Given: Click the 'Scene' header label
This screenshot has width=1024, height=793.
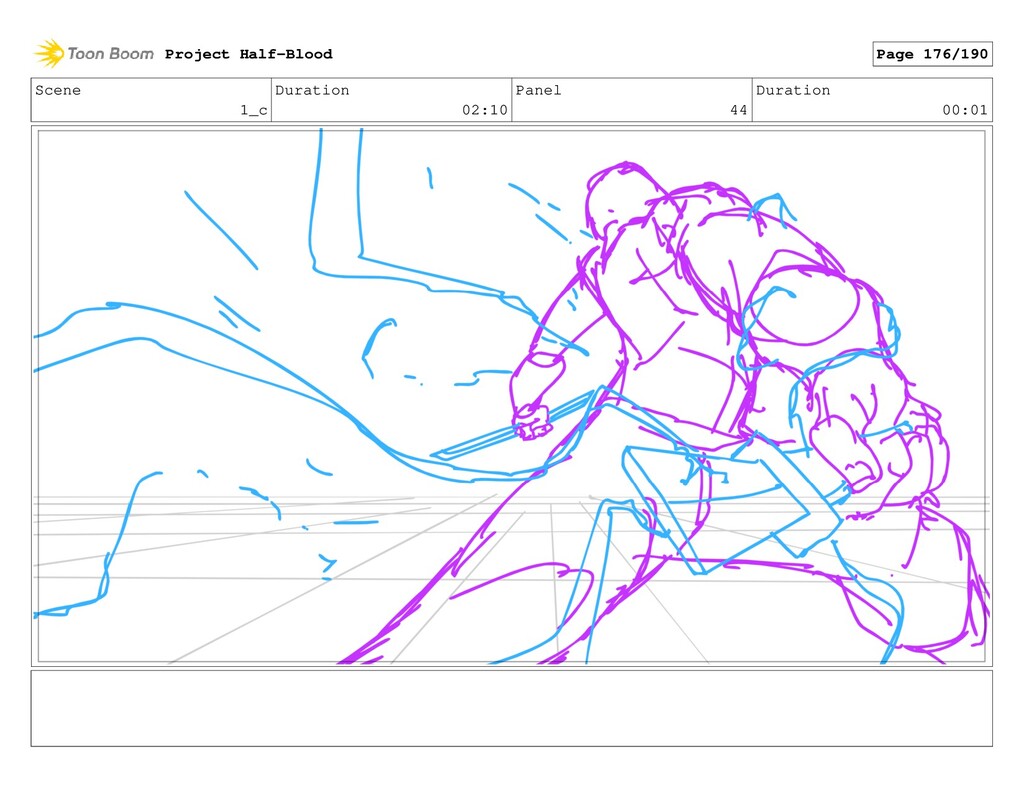Looking at the screenshot, I should pos(58,90).
